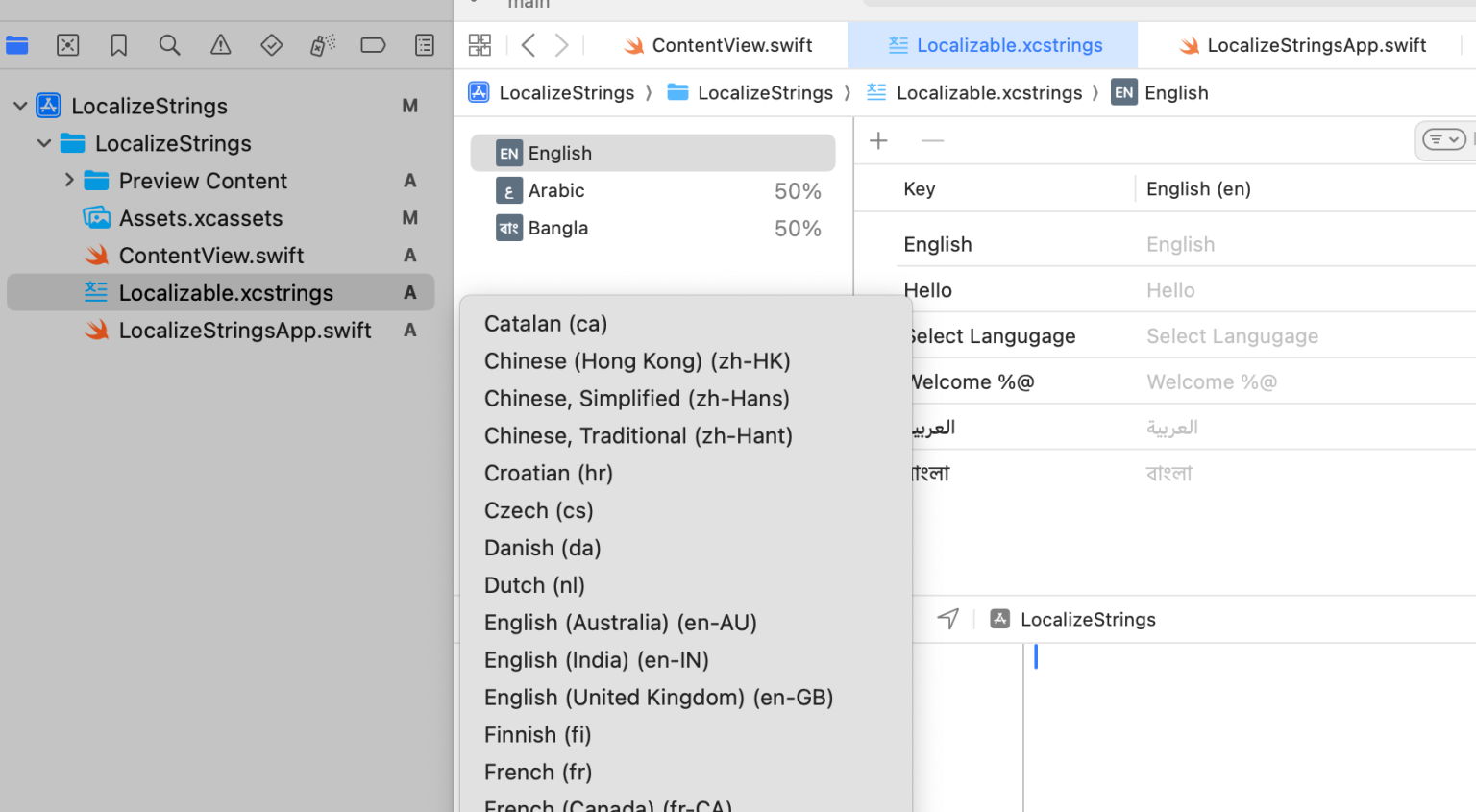The height and width of the screenshot is (812, 1476).
Task: Click the plus button to add string
Action: (x=878, y=141)
